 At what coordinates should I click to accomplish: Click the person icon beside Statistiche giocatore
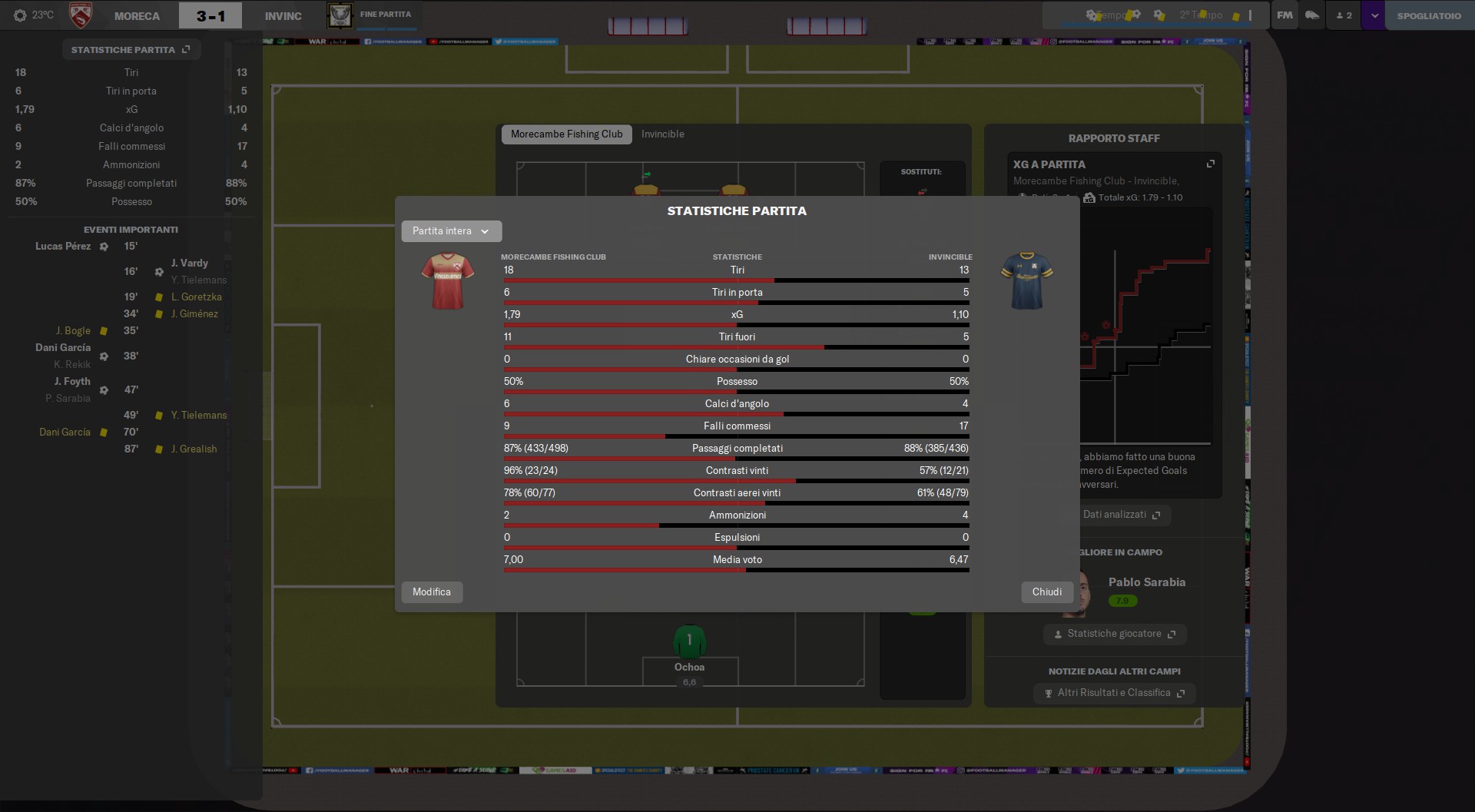tap(1058, 635)
